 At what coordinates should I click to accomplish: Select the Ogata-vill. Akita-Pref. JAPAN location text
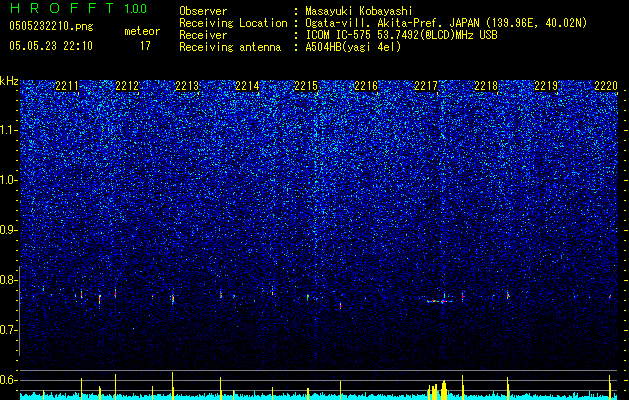[x=446, y=23]
